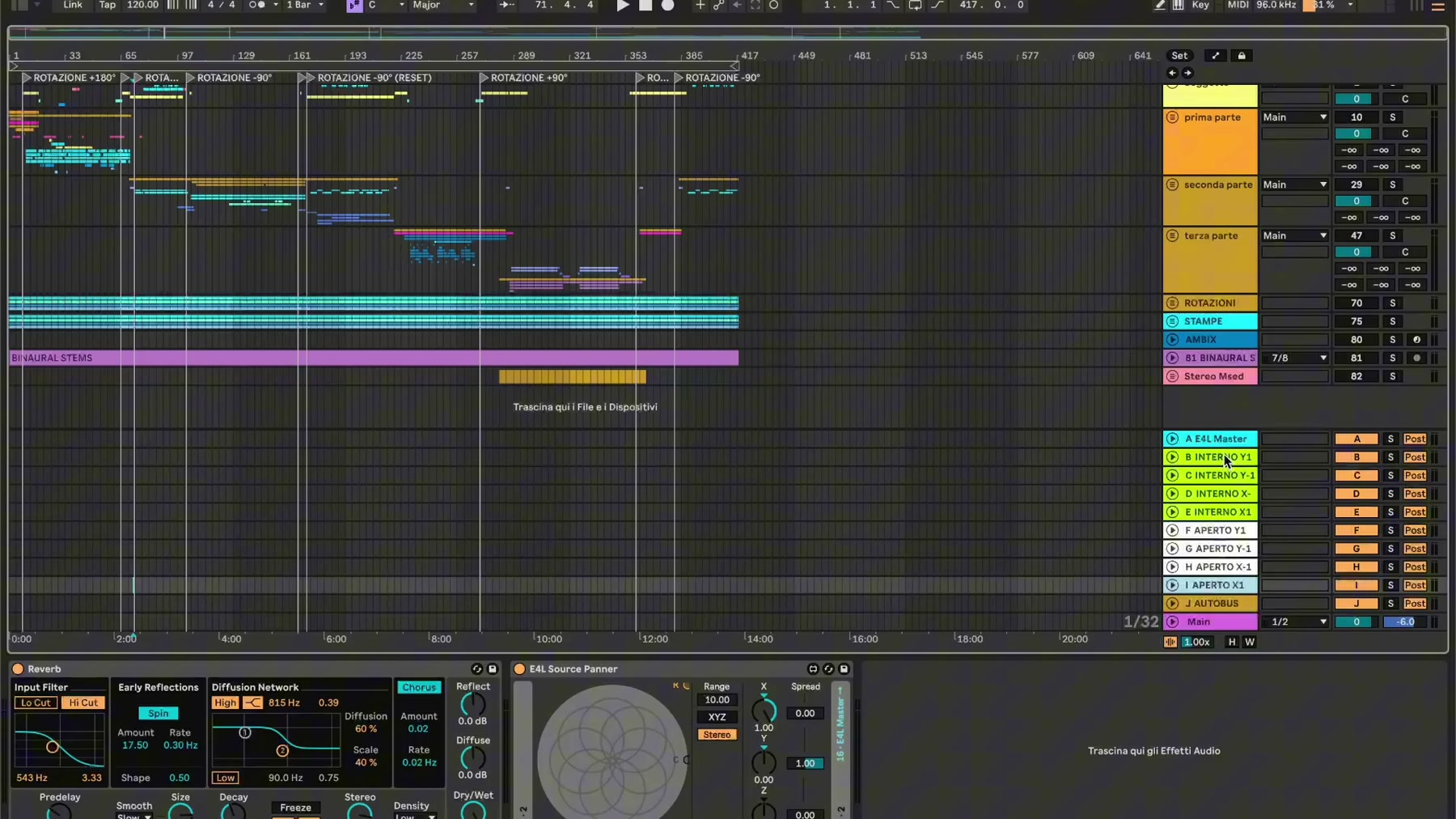Toggle the AMBIX track activator 80
This screenshot has height=819, width=1456.
tap(1357, 340)
